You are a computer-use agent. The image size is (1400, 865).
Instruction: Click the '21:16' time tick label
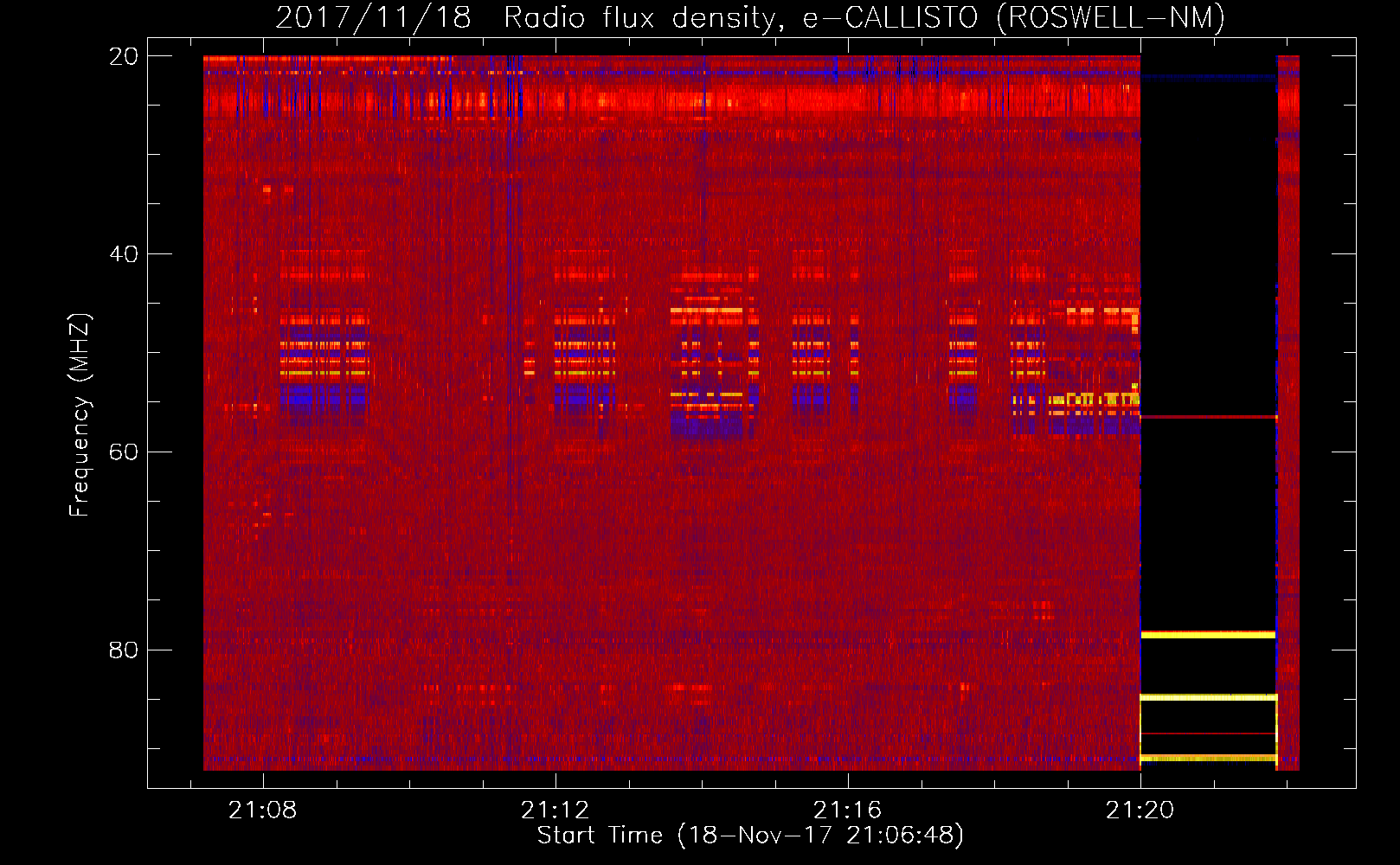847,811
